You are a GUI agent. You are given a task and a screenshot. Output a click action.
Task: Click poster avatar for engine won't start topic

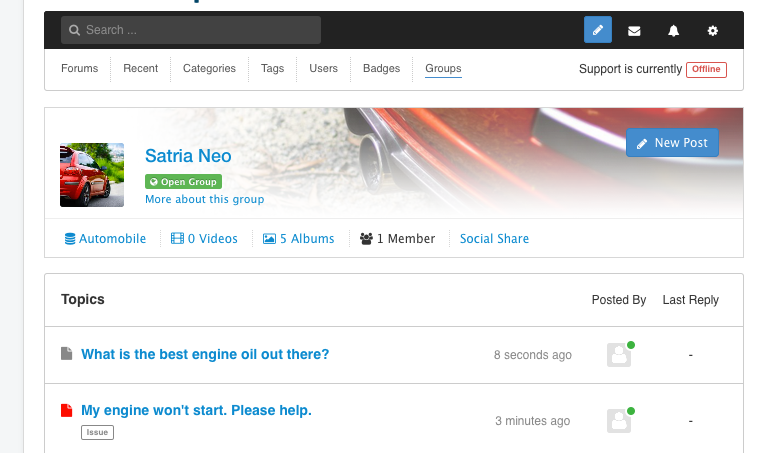coord(619,421)
